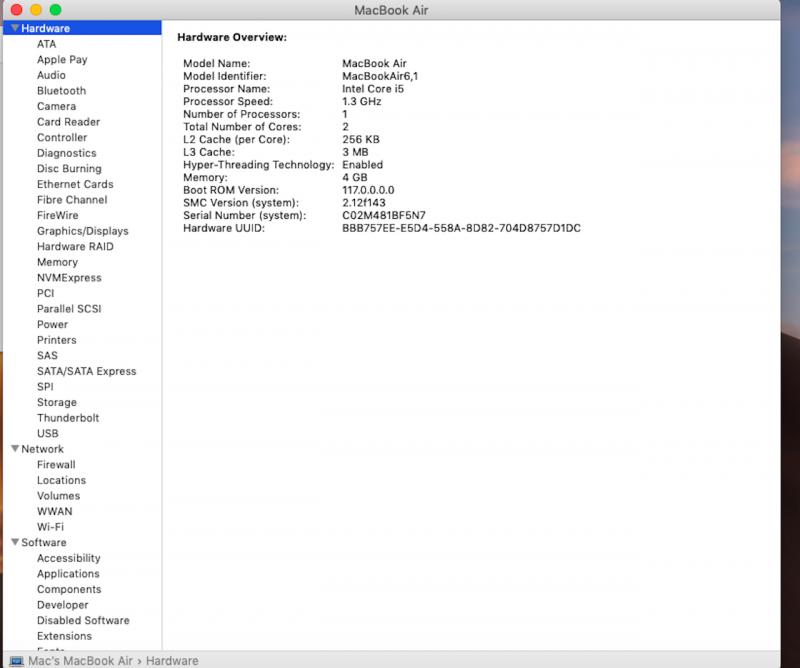Open Storage section
This screenshot has height=668, width=800.
(x=57, y=403)
